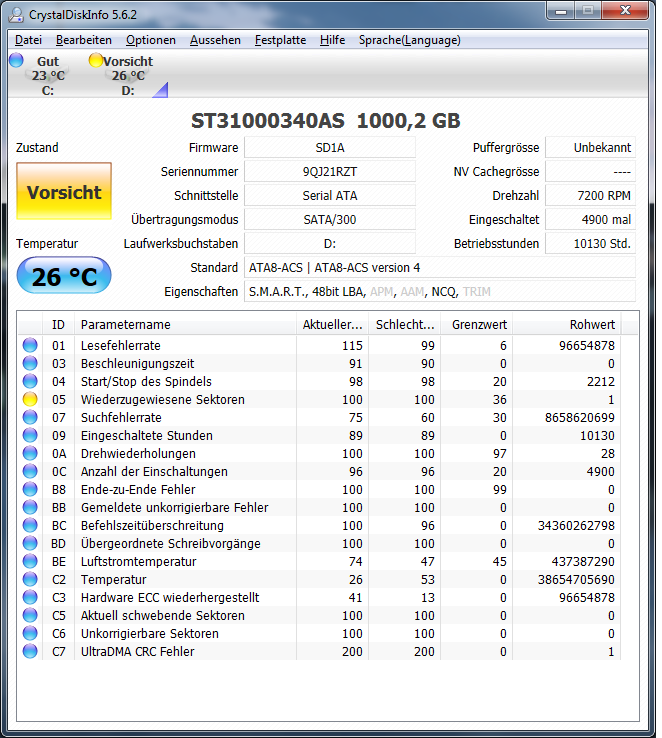Click the status orb for Drehwiederholungen
The image size is (662, 738).
30,453
